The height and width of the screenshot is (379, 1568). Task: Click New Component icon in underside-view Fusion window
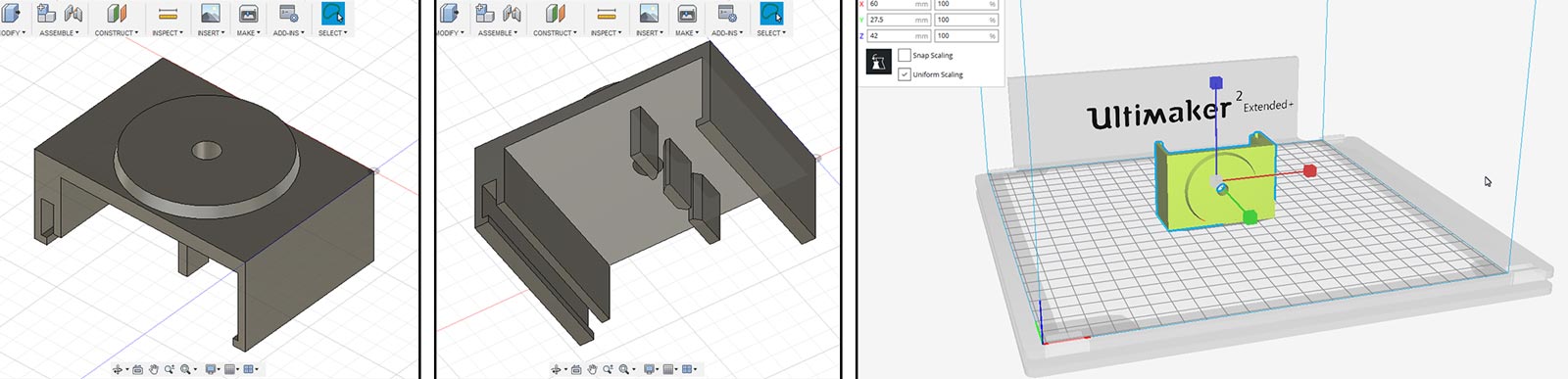click(x=484, y=13)
